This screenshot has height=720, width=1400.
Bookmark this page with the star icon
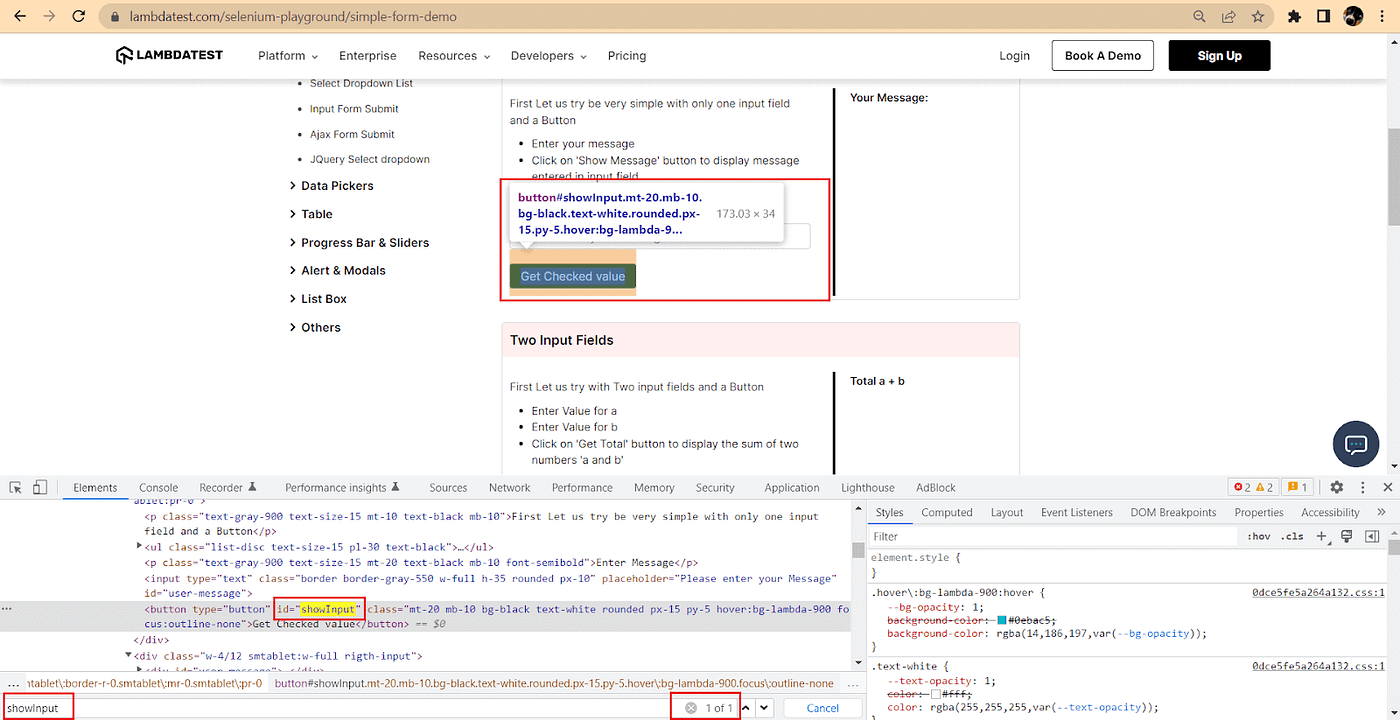click(1258, 17)
